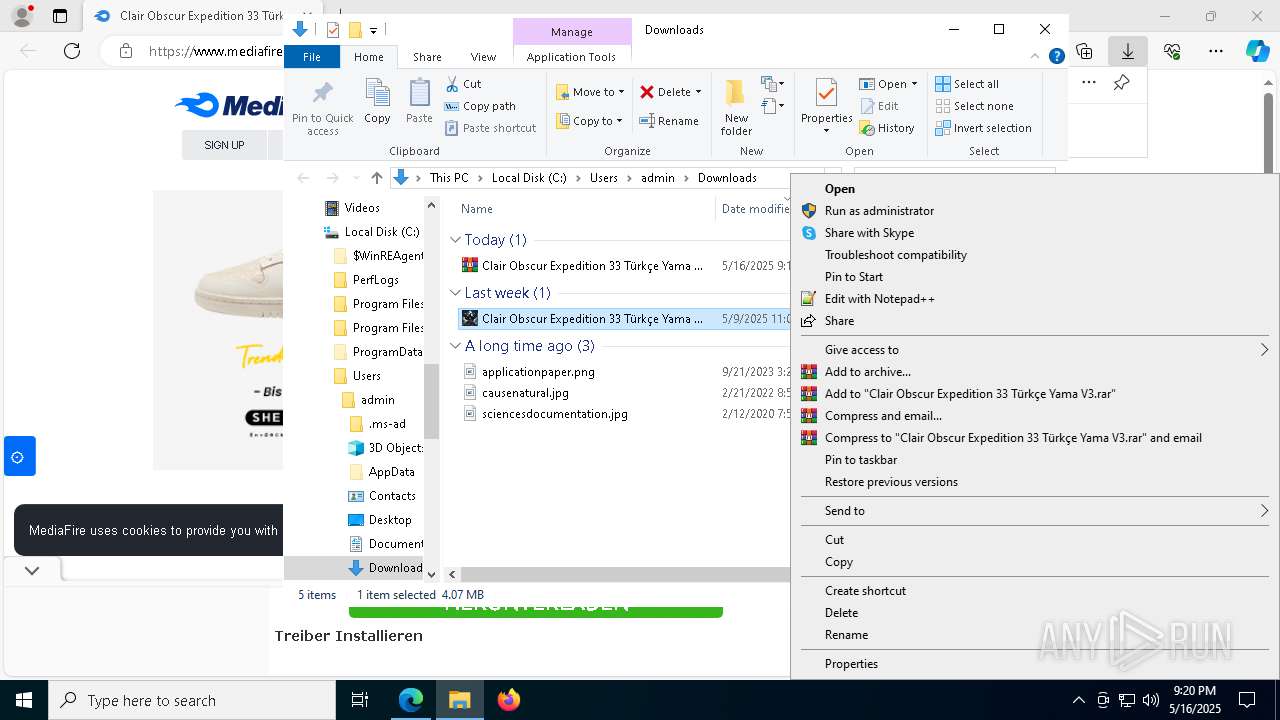This screenshot has width=1280, height=720.
Task: Choose Edit with Notepad++
Action: pyautogui.click(x=1035, y=299)
